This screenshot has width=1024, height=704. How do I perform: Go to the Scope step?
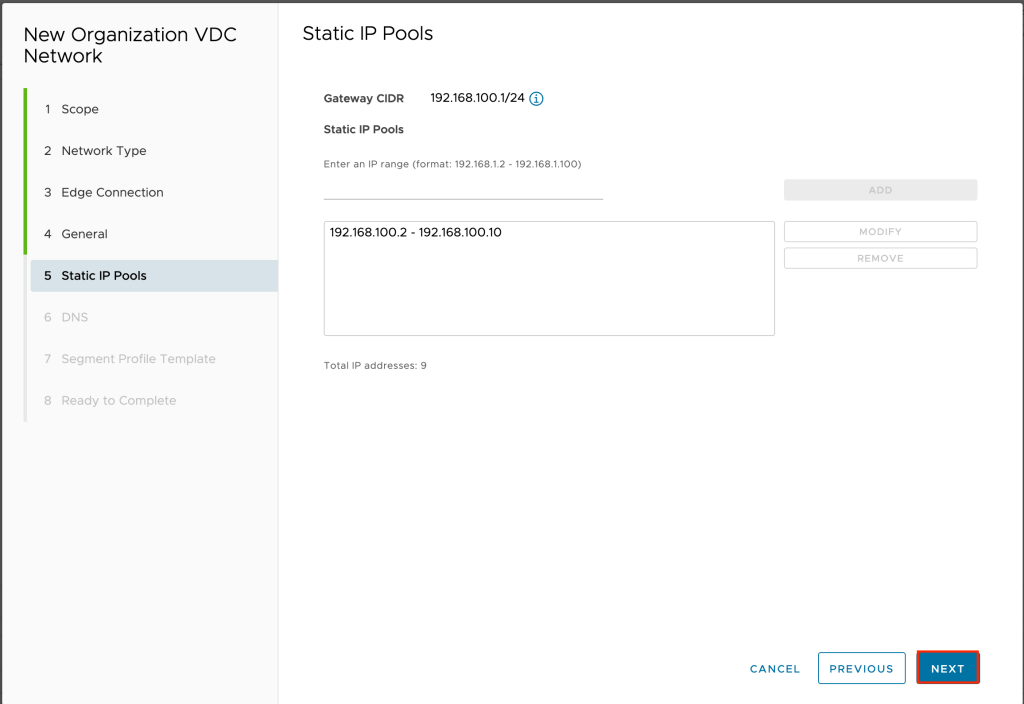(x=80, y=109)
